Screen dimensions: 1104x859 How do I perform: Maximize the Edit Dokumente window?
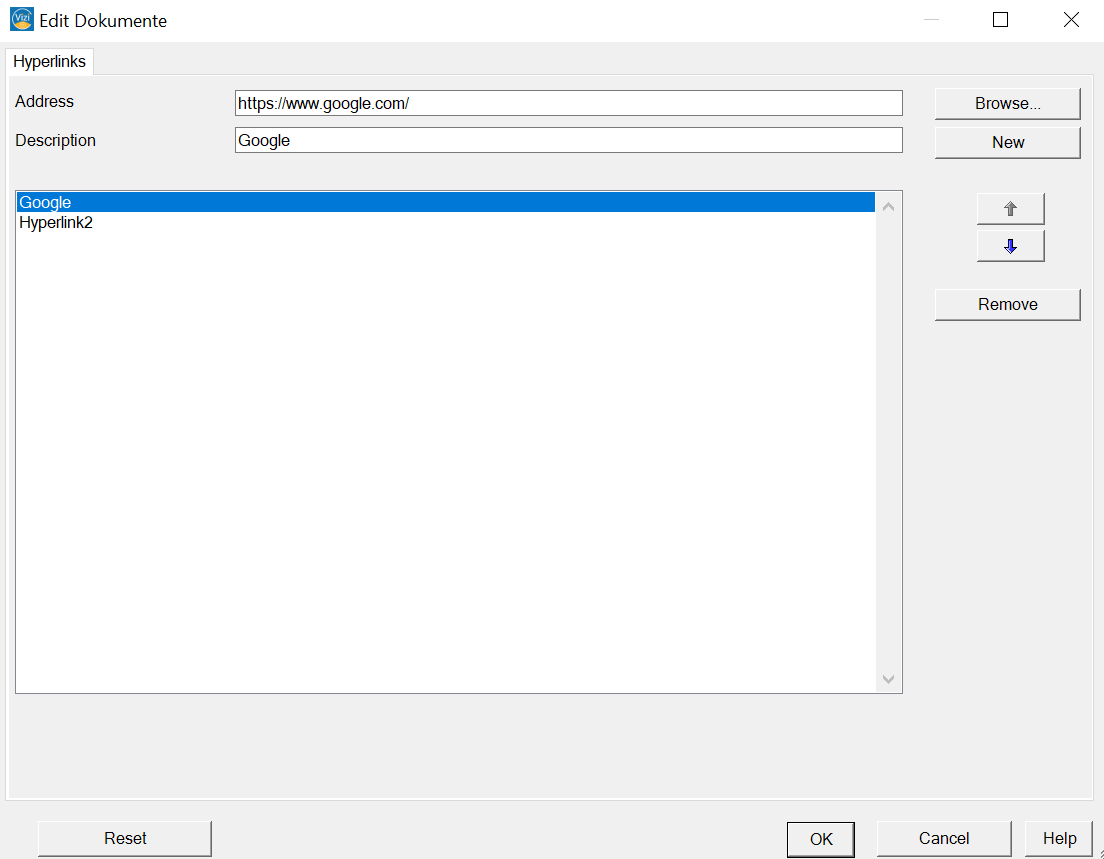click(x=1000, y=20)
